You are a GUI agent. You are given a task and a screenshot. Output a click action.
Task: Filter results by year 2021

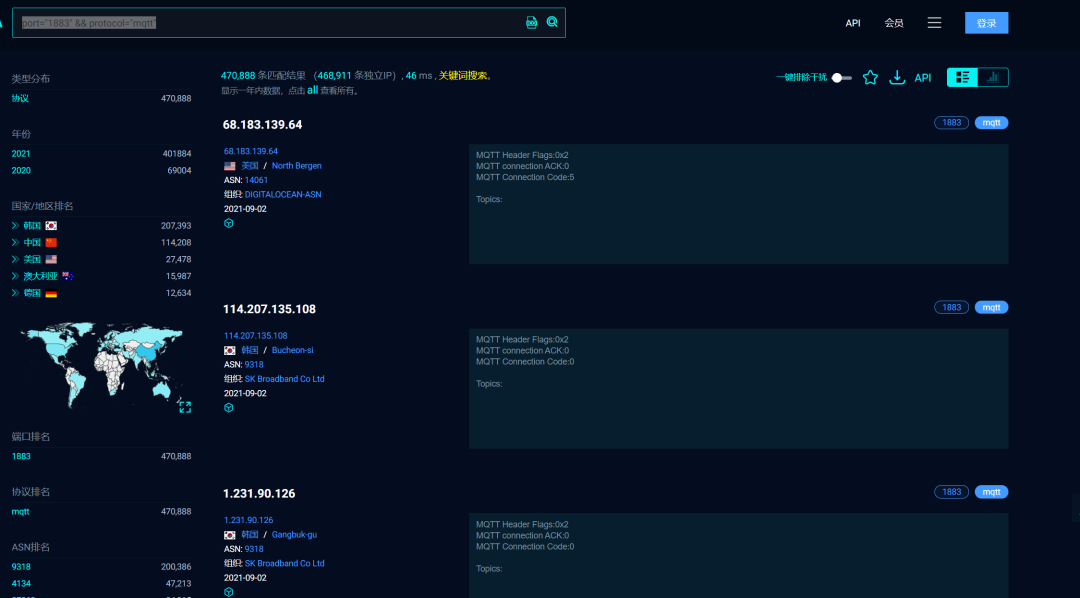point(21,154)
